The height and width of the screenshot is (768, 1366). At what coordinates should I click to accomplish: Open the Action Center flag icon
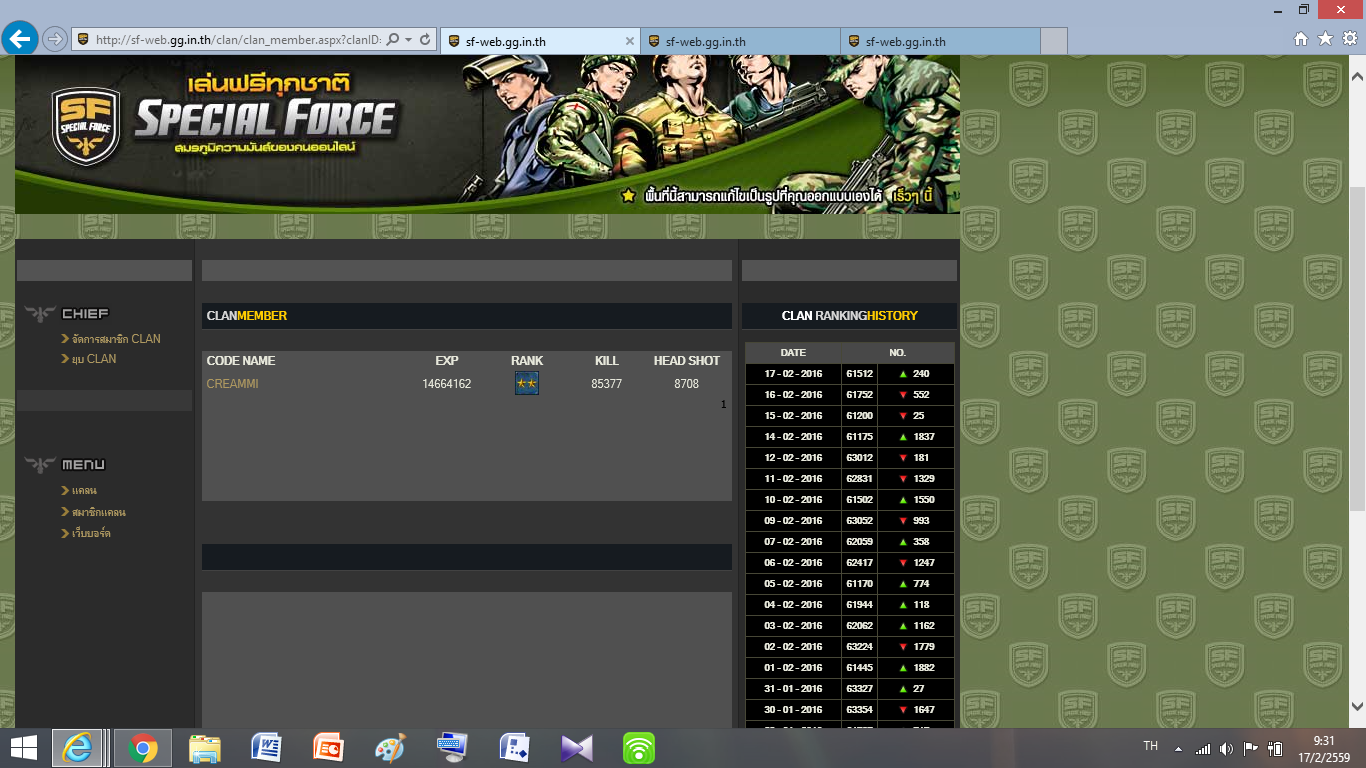(x=1250, y=748)
